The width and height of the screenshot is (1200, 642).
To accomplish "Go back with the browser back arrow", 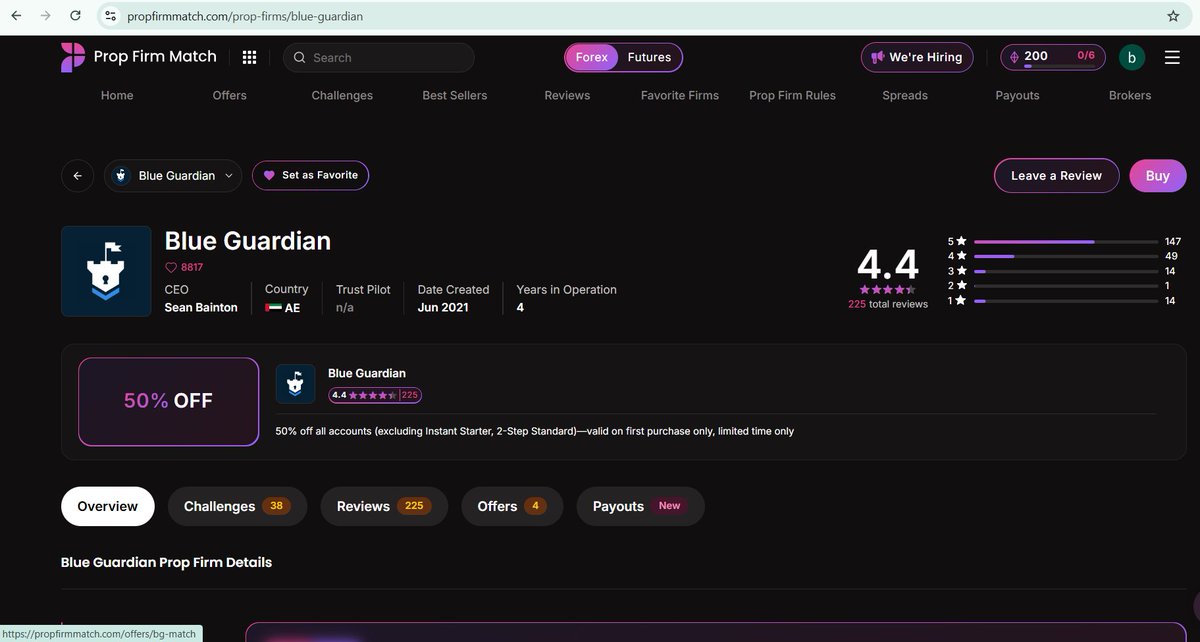I will (x=16, y=16).
